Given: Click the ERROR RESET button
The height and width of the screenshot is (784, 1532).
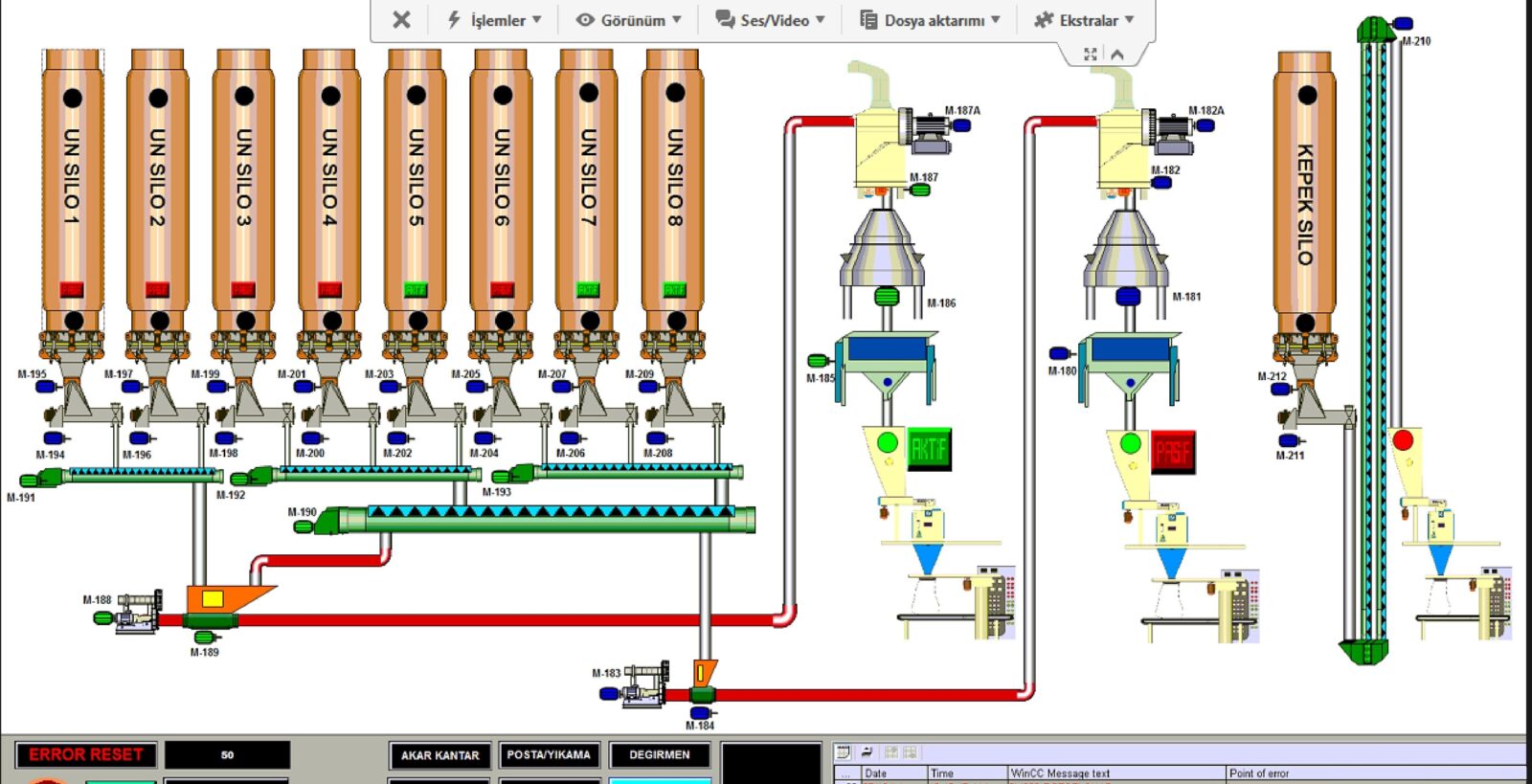Looking at the screenshot, I should tap(86, 755).
